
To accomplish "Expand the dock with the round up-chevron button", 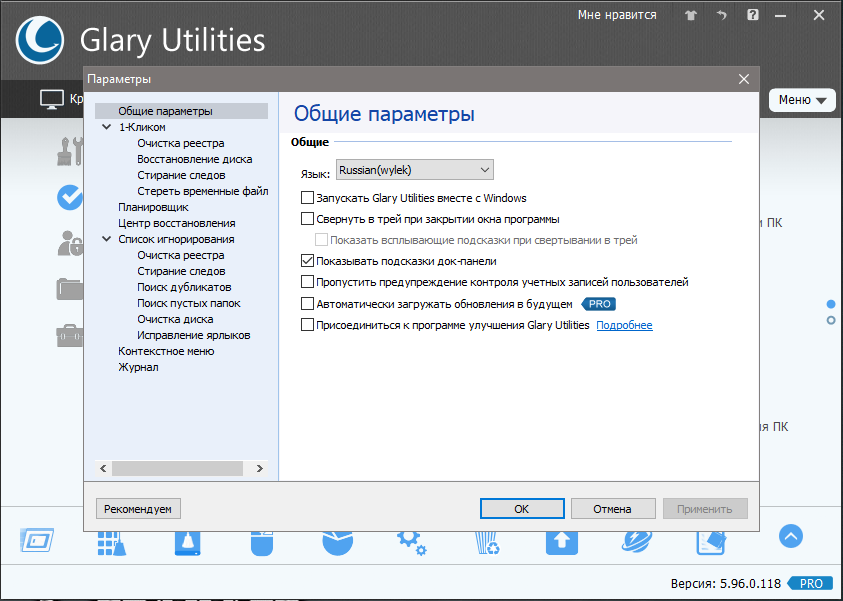I will tap(791, 536).
